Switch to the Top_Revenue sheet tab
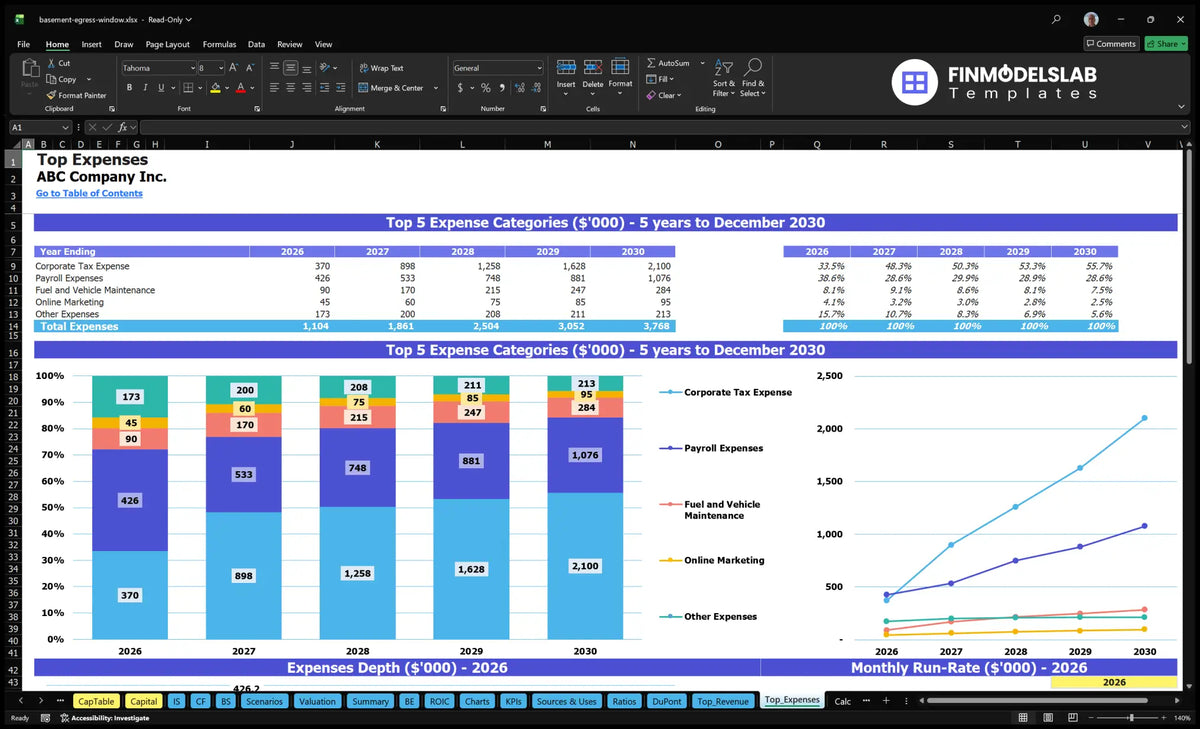The image size is (1200, 729). point(723,701)
